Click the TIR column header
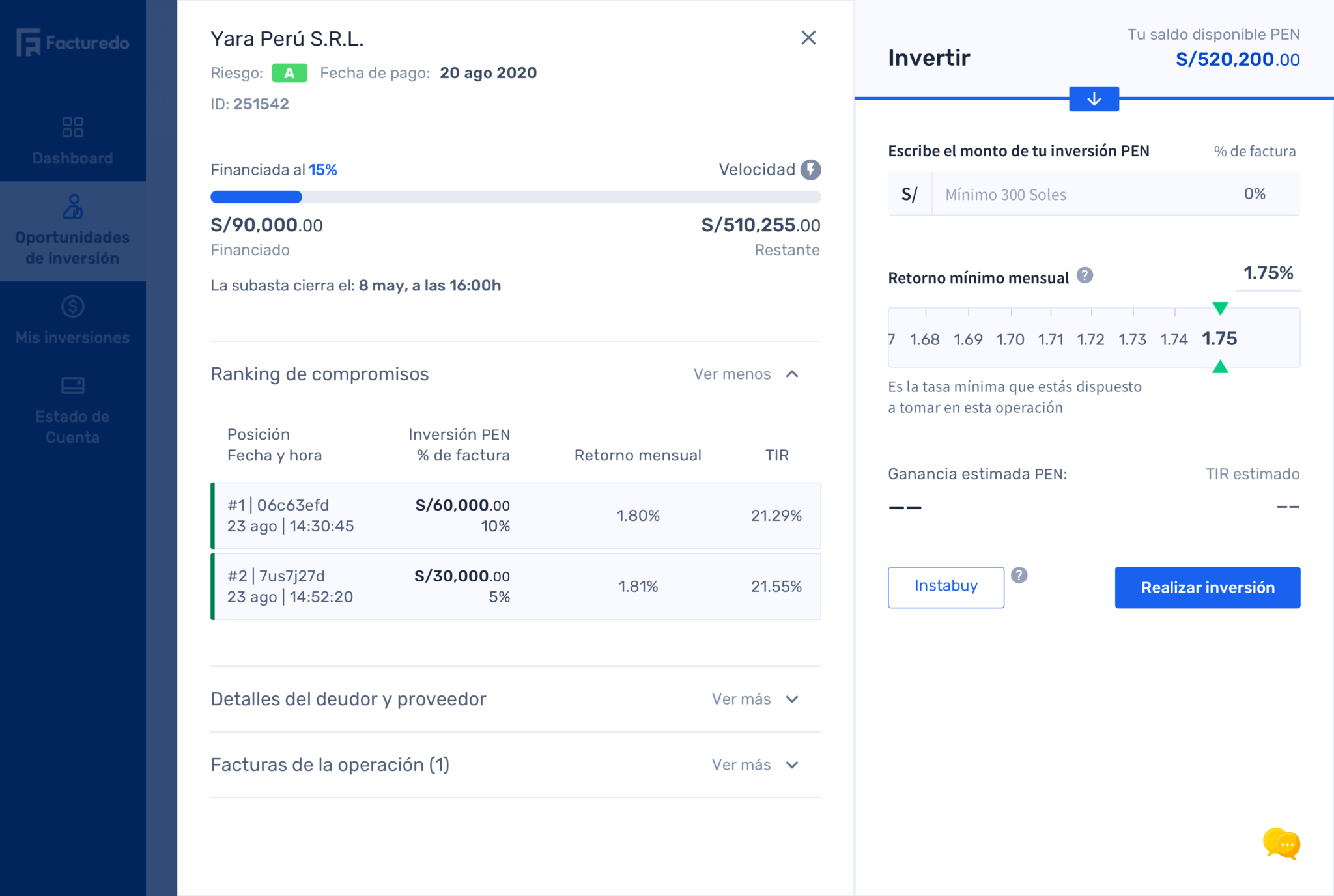1334x896 pixels. click(776, 455)
